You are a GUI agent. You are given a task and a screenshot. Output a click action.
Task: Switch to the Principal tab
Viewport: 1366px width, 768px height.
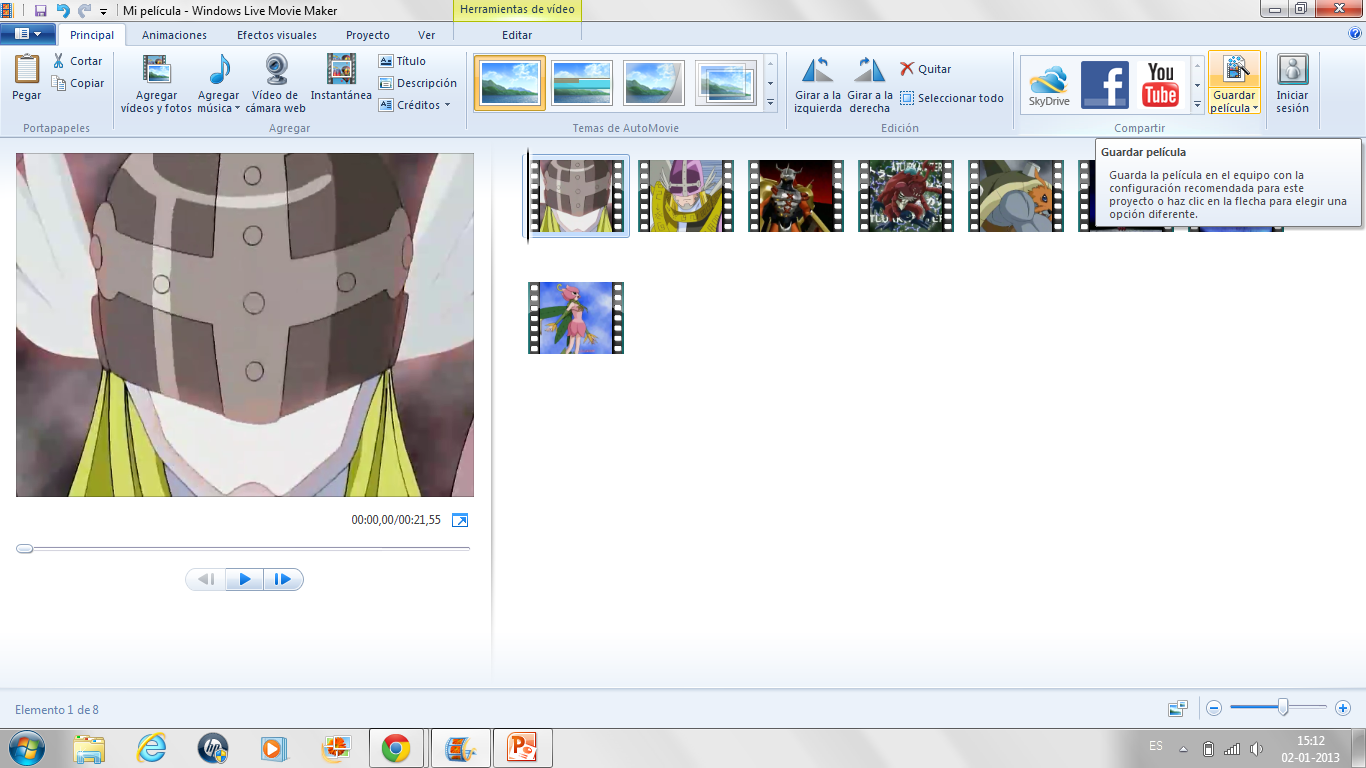pos(92,35)
